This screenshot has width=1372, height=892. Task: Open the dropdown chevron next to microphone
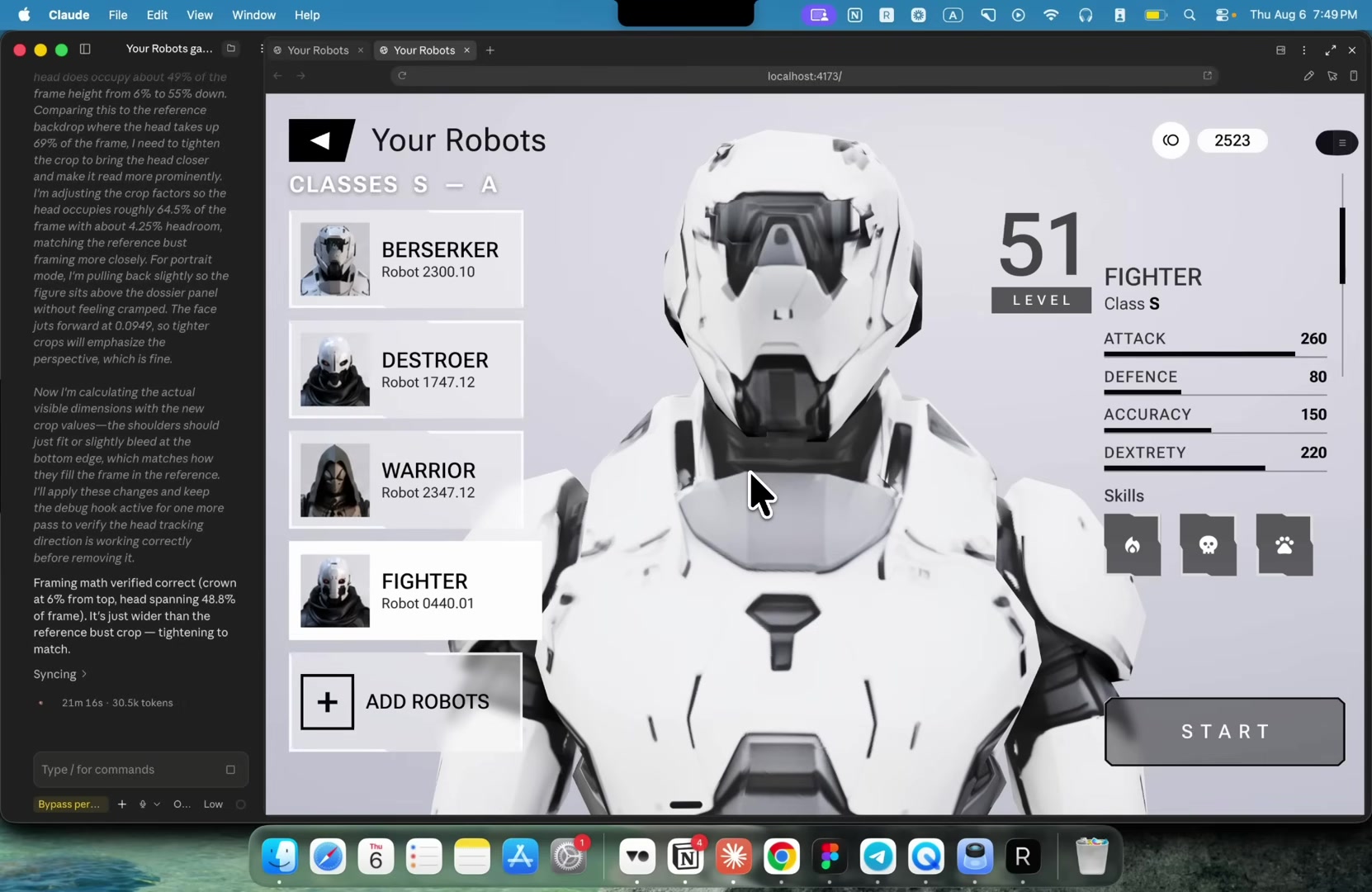click(157, 804)
